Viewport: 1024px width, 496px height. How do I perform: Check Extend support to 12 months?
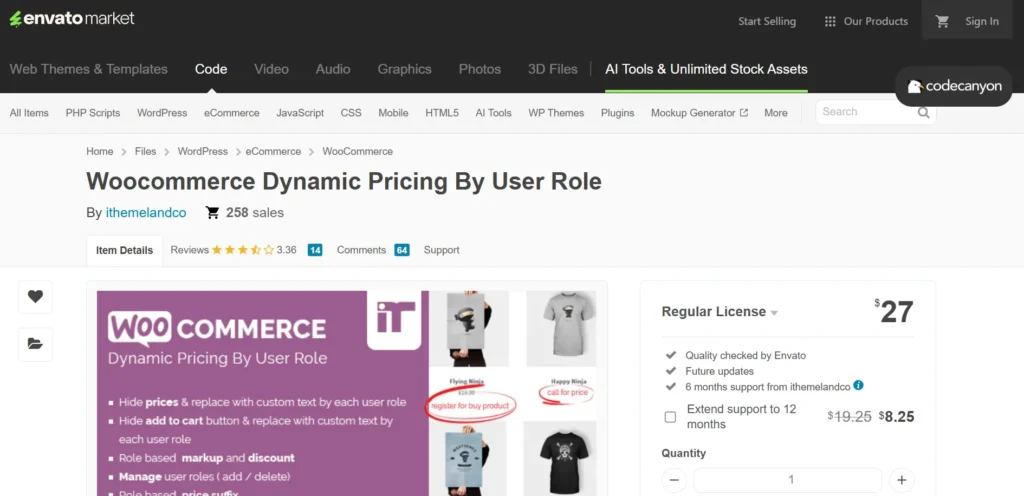670,417
